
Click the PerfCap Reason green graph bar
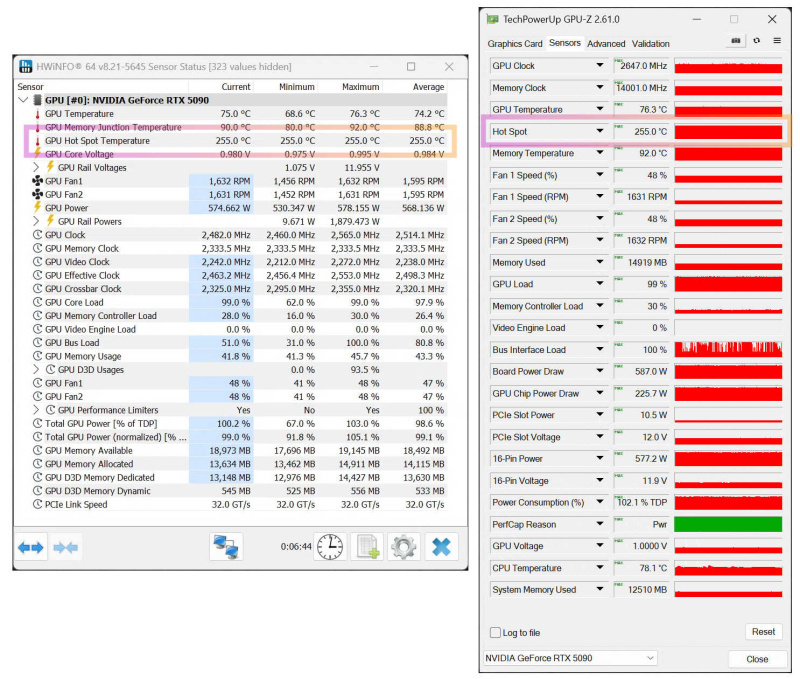[728, 524]
